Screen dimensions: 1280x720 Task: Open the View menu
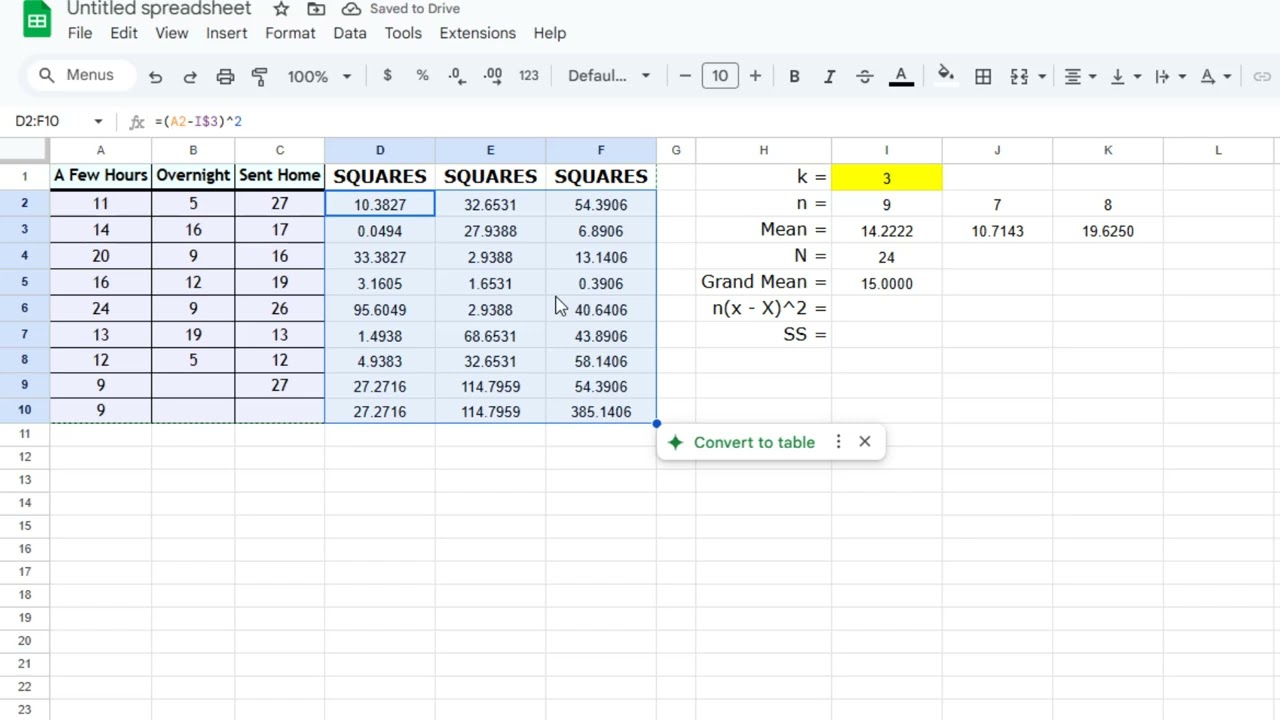coord(171,33)
